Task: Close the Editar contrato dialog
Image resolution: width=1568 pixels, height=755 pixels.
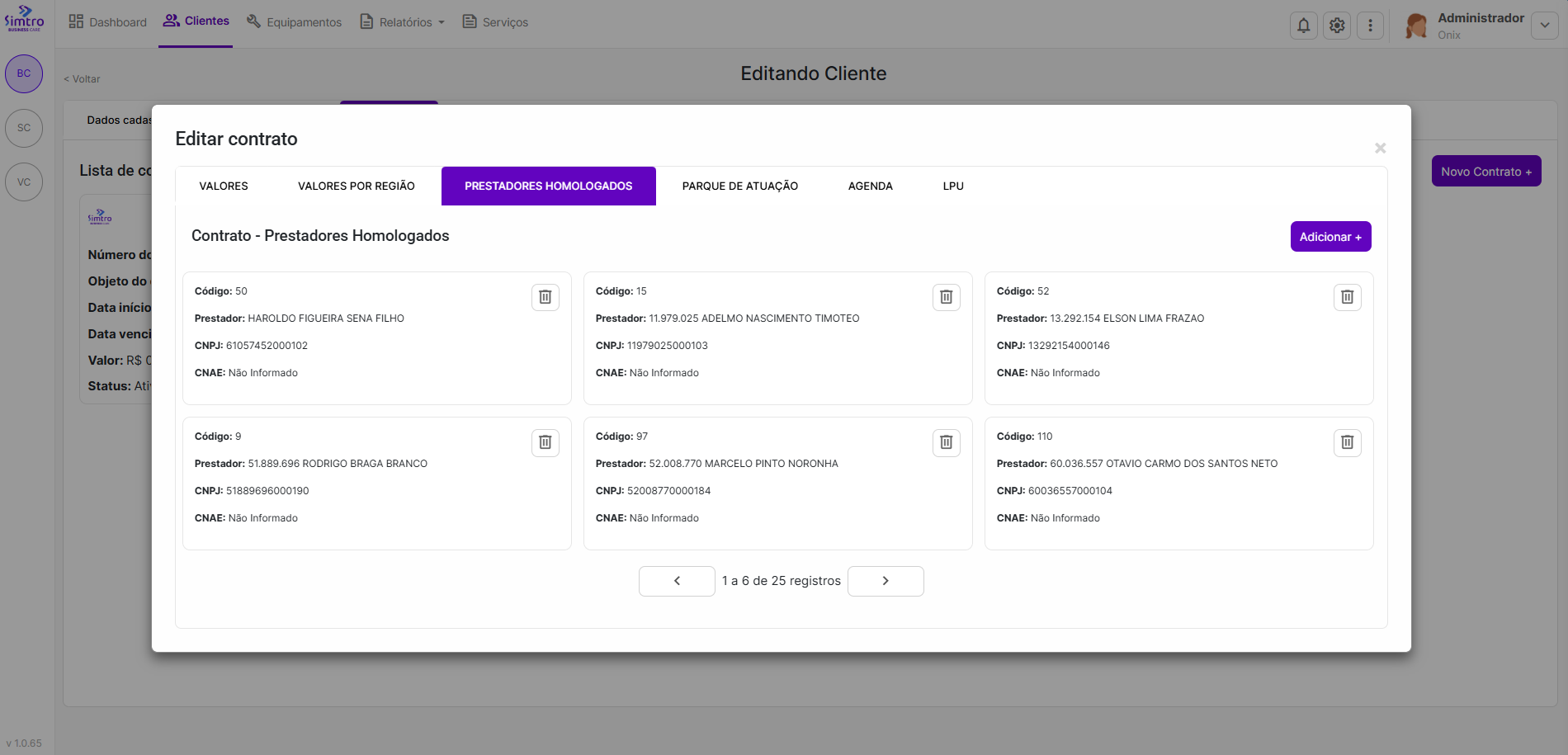Action: coord(1380,149)
